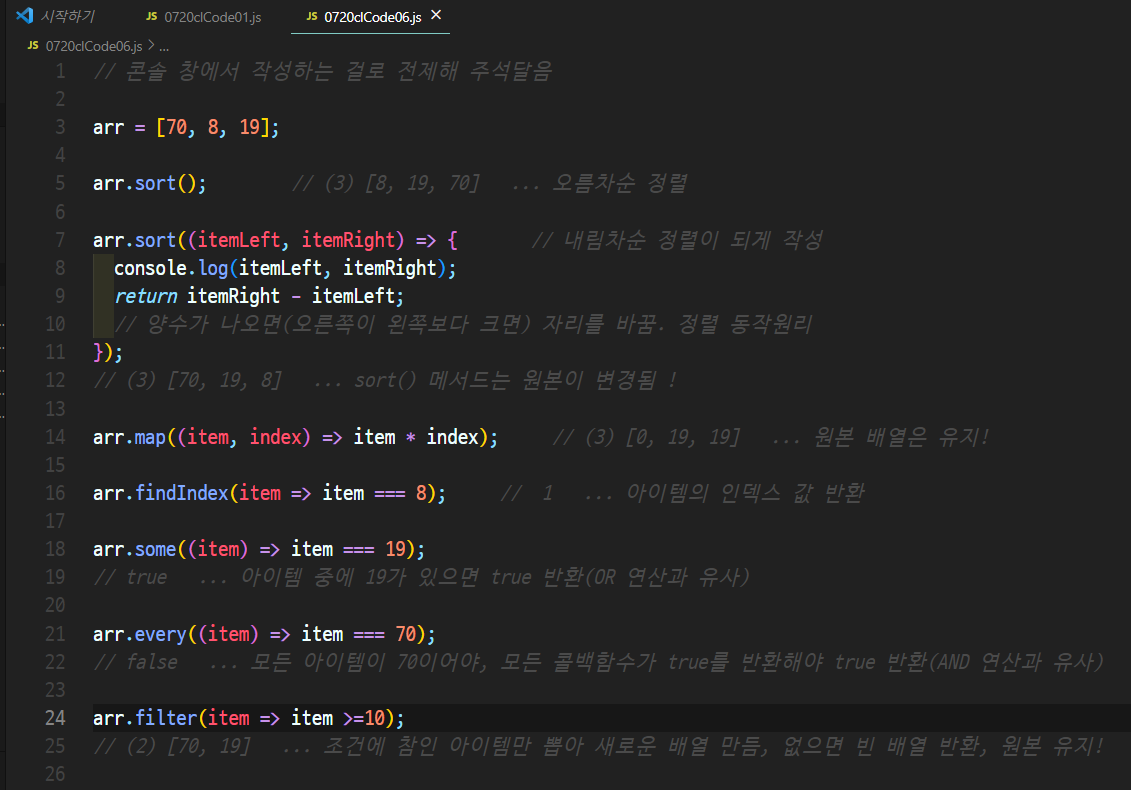Viewport: 1131px width, 790px height.
Task: Click line number 7 in the gutter
Action: (x=60, y=240)
